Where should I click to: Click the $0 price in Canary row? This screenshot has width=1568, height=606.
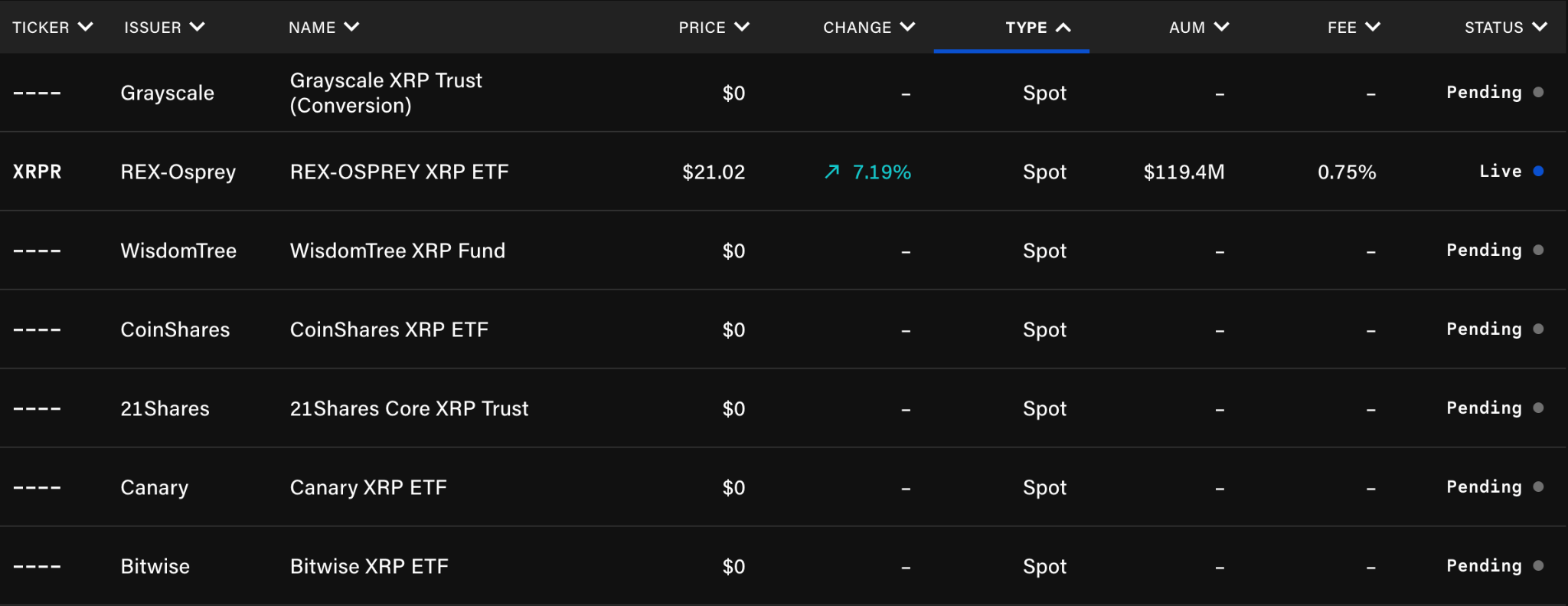pyautogui.click(x=733, y=488)
